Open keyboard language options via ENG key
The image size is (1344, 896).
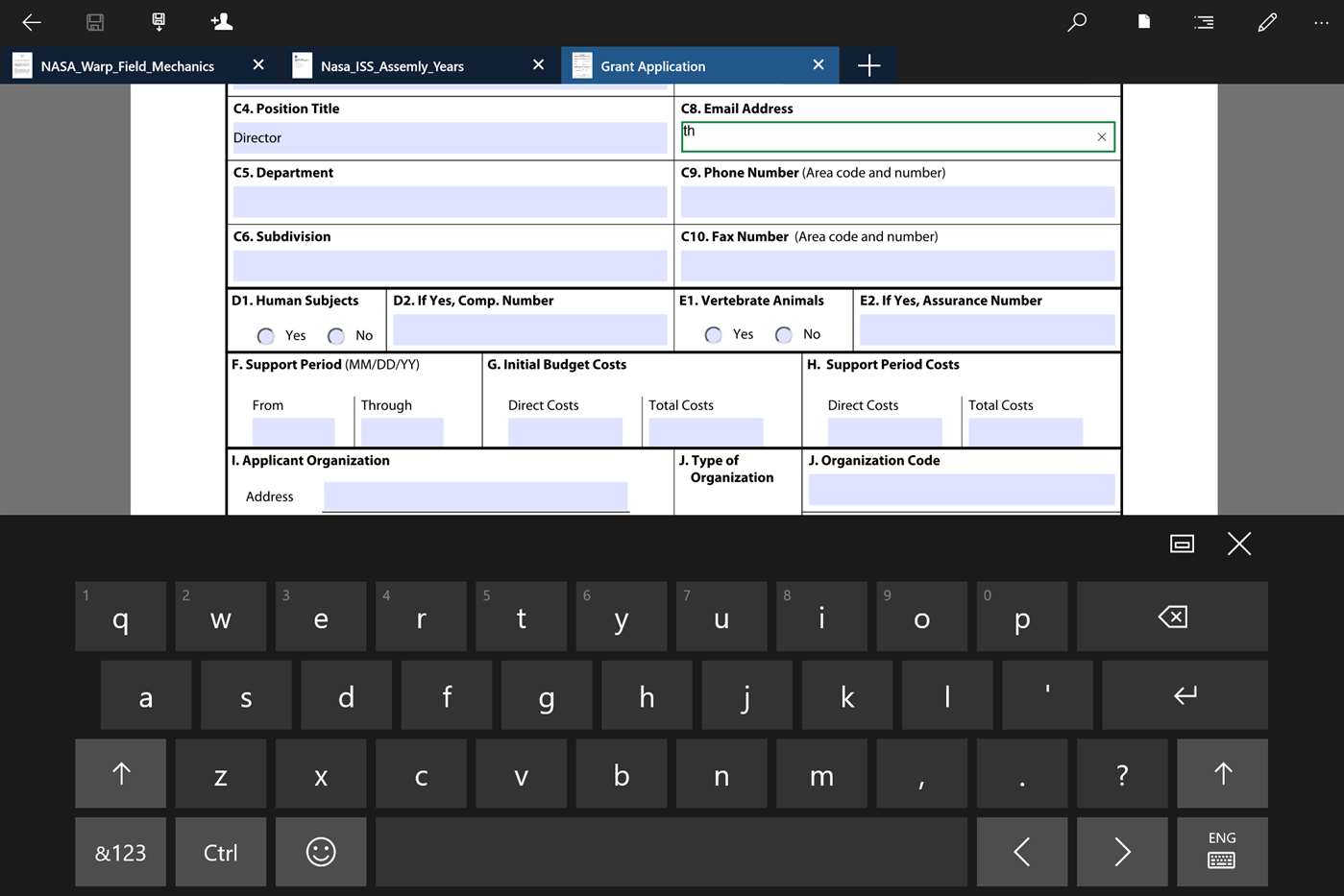(x=1221, y=852)
